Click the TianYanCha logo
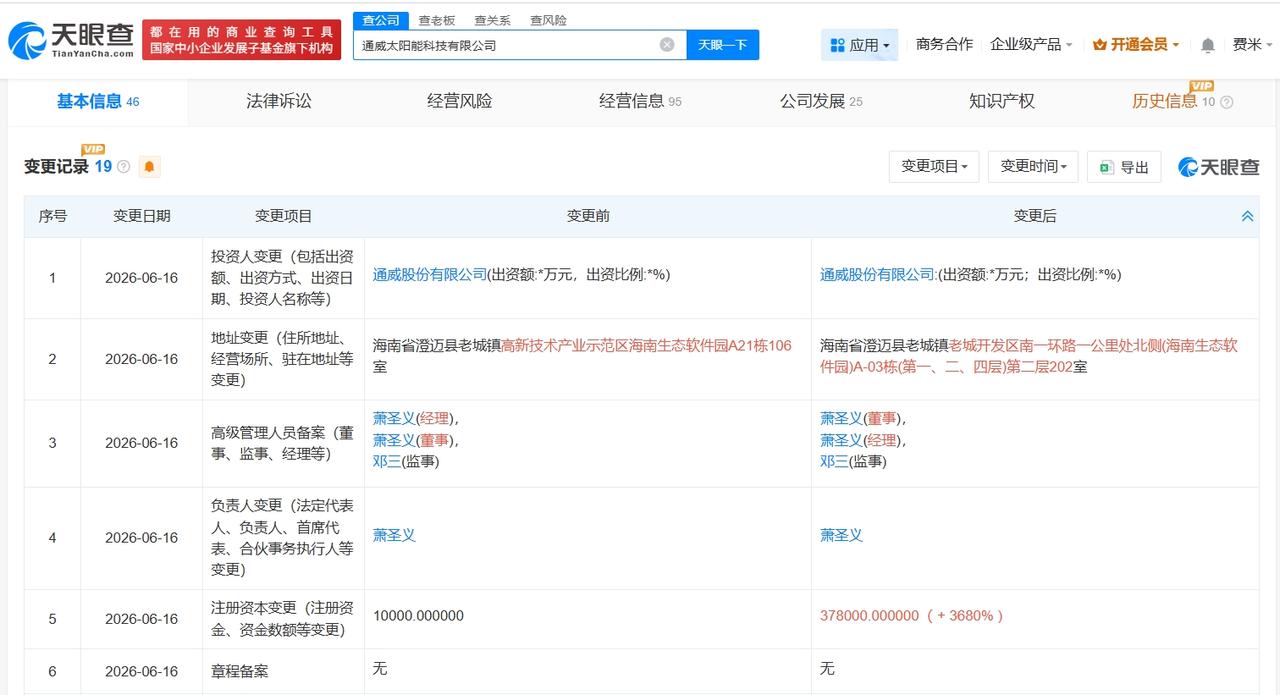Viewport: 1280px width, 695px height. pyautogui.click(x=70, y=40)
